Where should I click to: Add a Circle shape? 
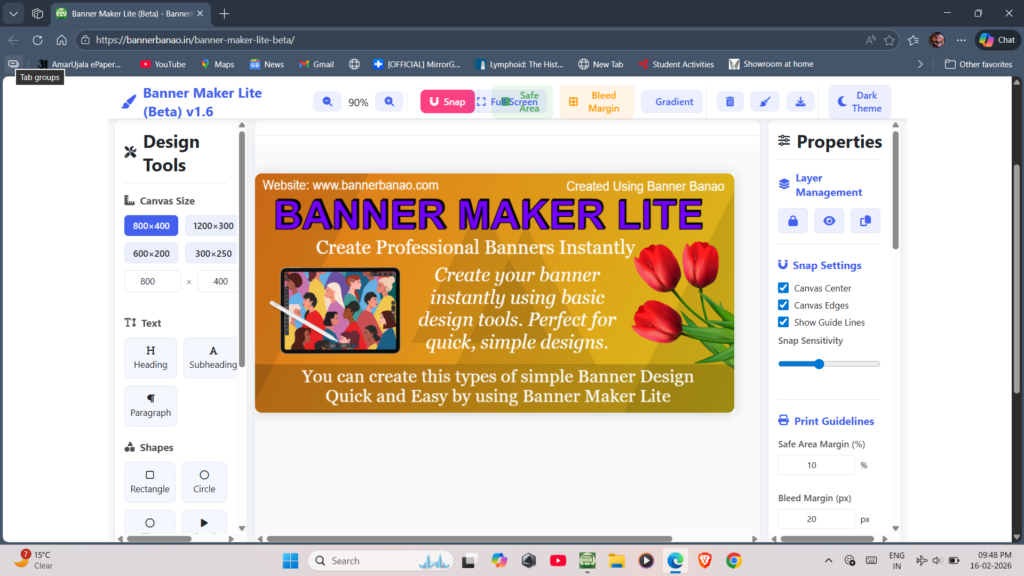pos(204,481)
